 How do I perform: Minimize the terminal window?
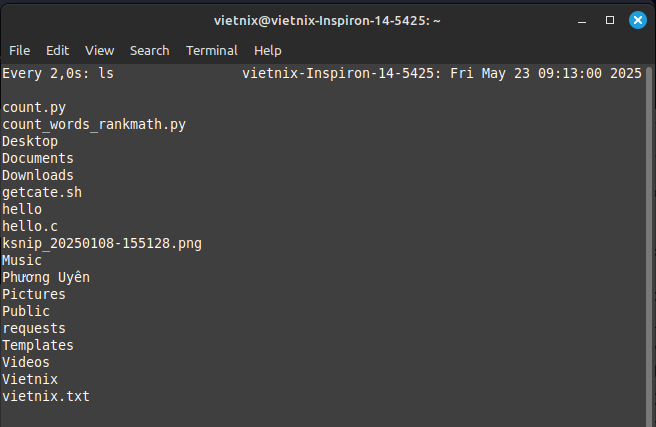pos(582,20)
